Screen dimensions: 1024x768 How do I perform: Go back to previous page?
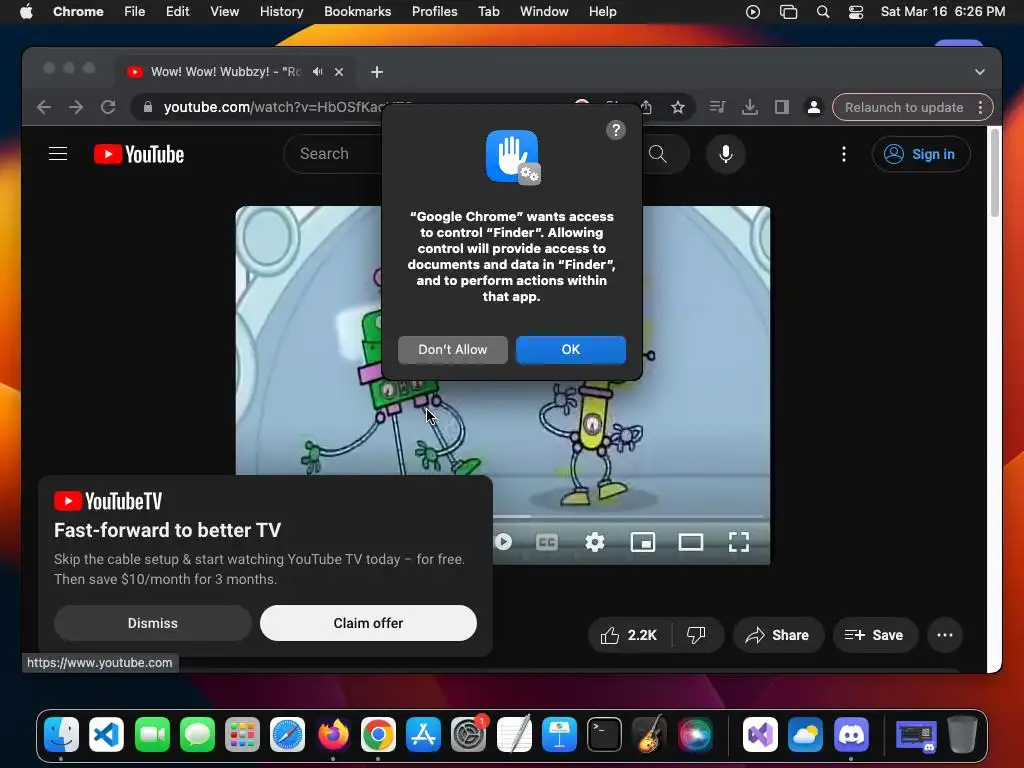coord(44,107)
